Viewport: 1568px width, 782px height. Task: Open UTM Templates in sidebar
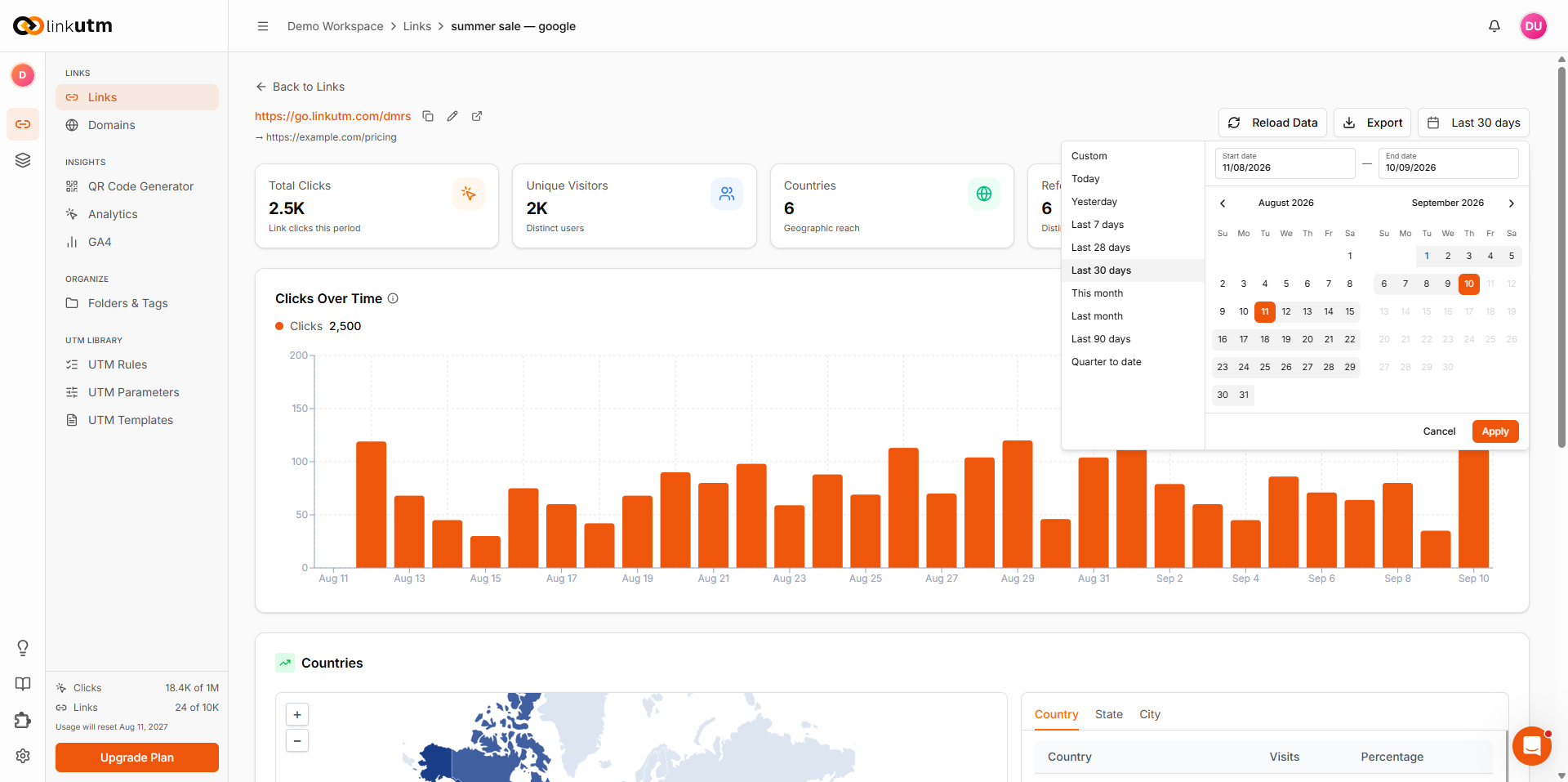pos(137,420)
